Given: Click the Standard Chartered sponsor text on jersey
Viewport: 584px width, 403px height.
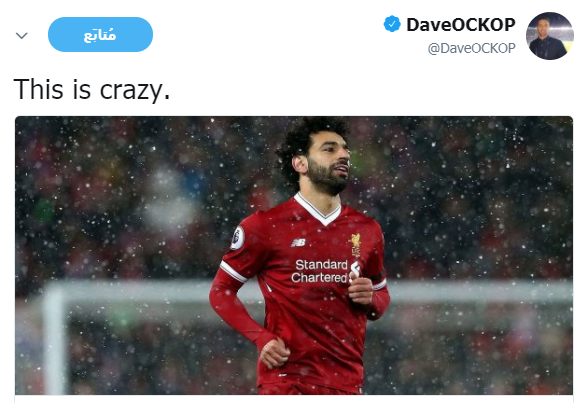Looking at the screenshot, I should pyautogui.click(x=320, y=271).
